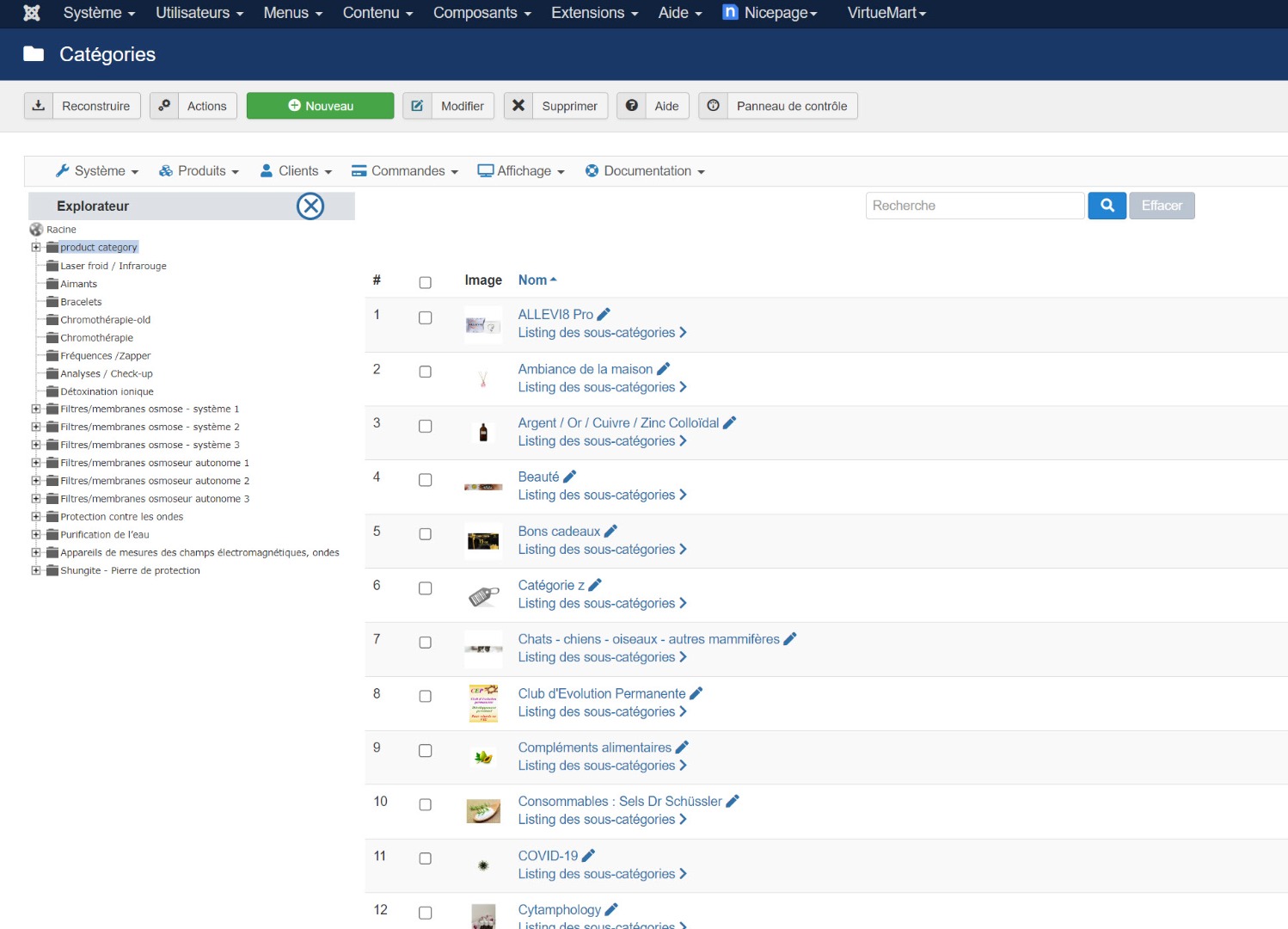1288x929 pixels.
Task: Expand Filtres/membranes osmose - système 1 node
Action: tap(36, 409)
